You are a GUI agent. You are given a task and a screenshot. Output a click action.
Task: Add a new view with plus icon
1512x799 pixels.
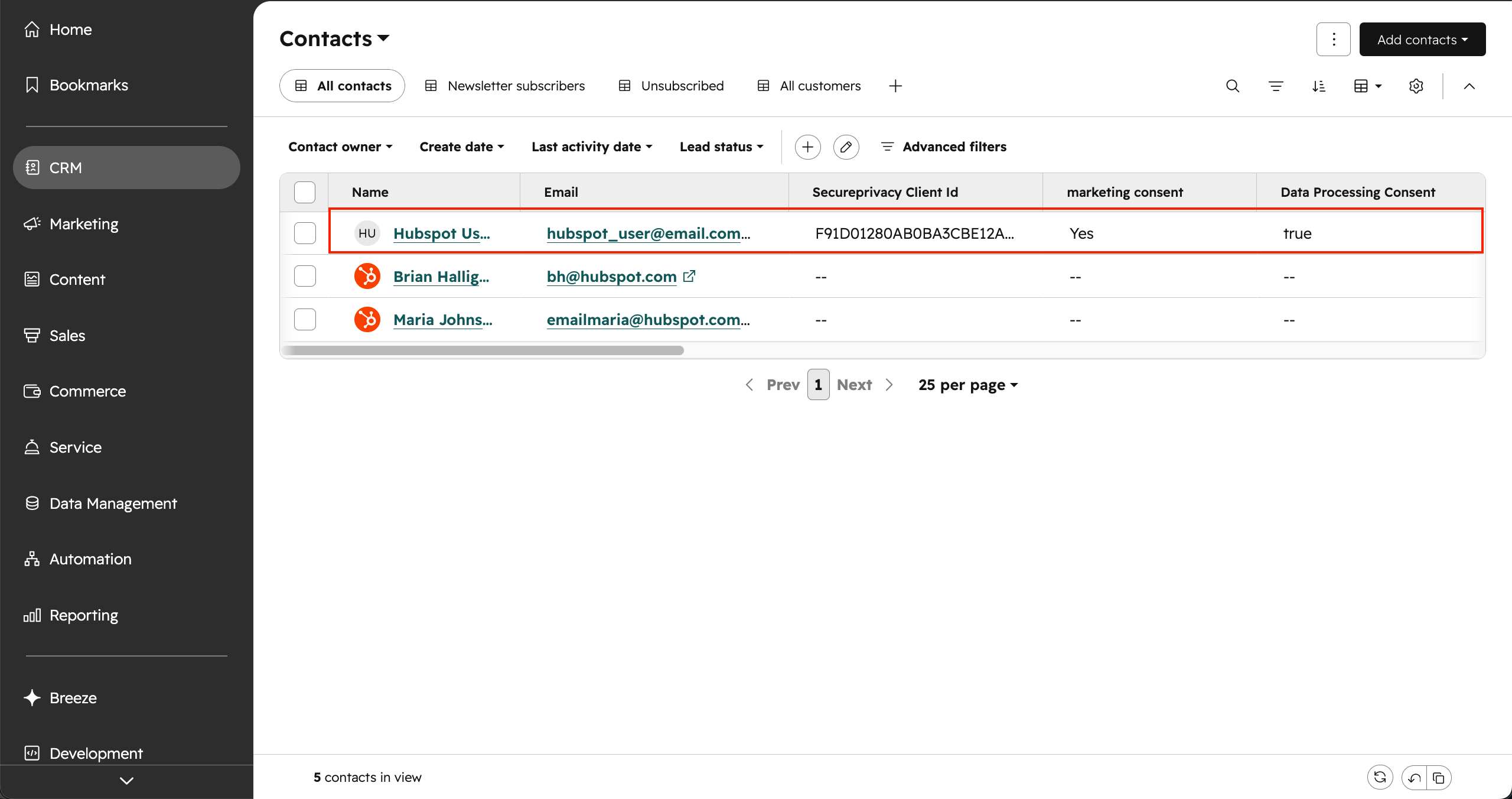pyautogui.click(x=895, y=86)
